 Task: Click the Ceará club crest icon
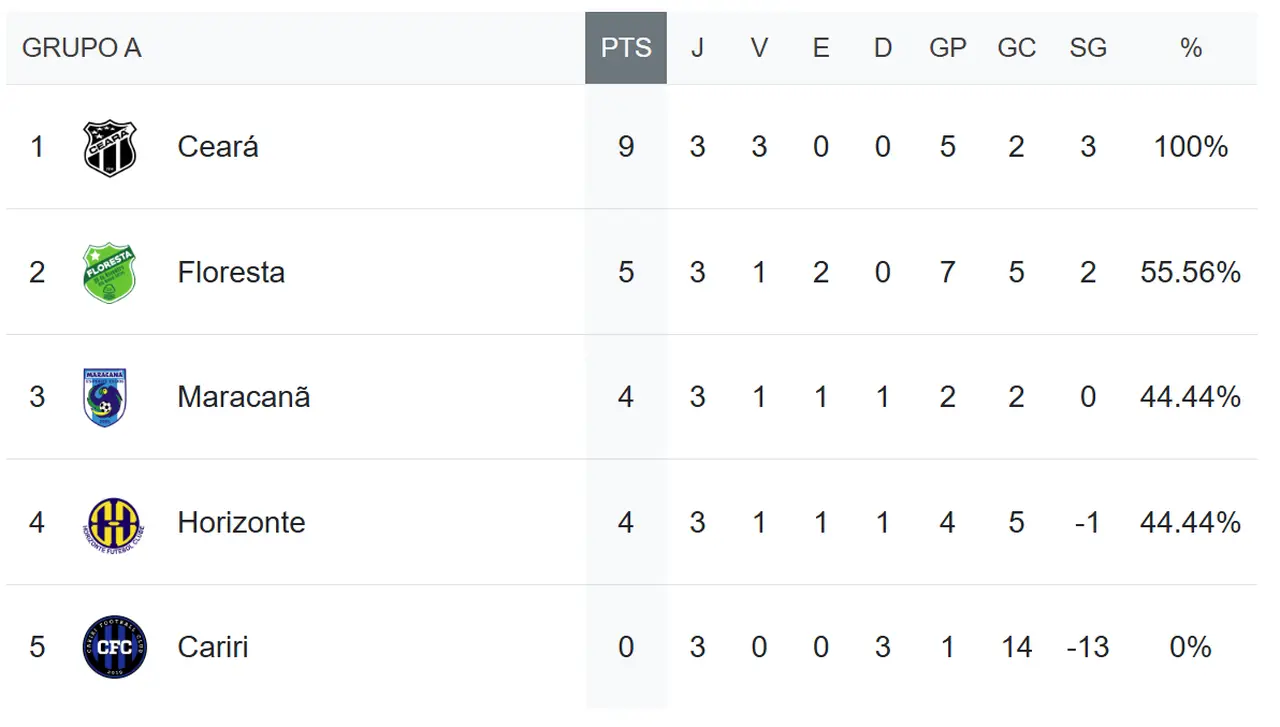pos(109,148)
